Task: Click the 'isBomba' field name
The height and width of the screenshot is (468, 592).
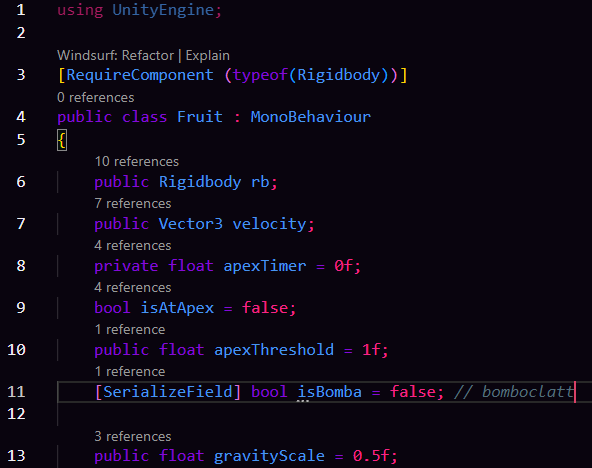Action: (x=330, y=392)
